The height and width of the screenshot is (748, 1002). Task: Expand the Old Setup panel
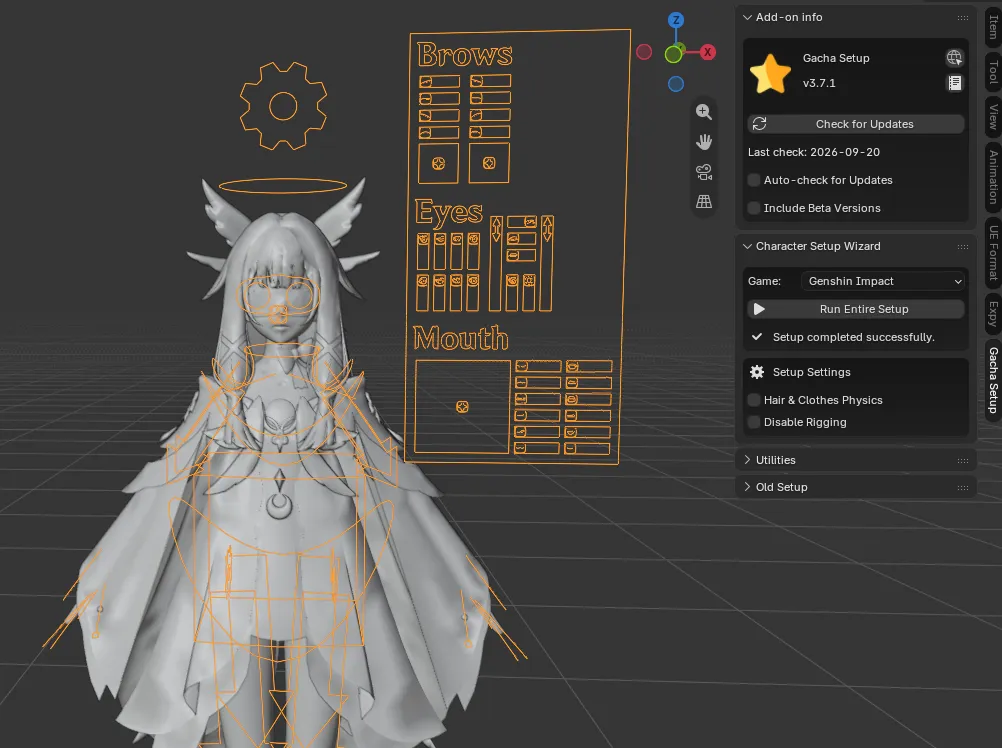(747, 487)
